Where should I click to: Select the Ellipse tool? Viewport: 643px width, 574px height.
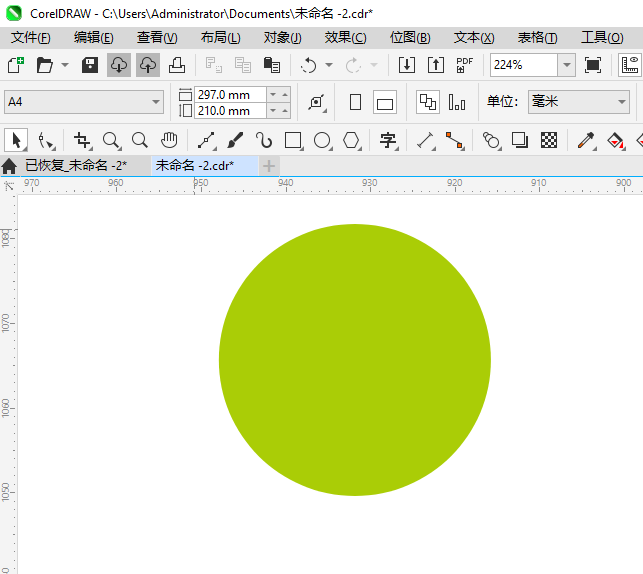[x=322, y=141]
